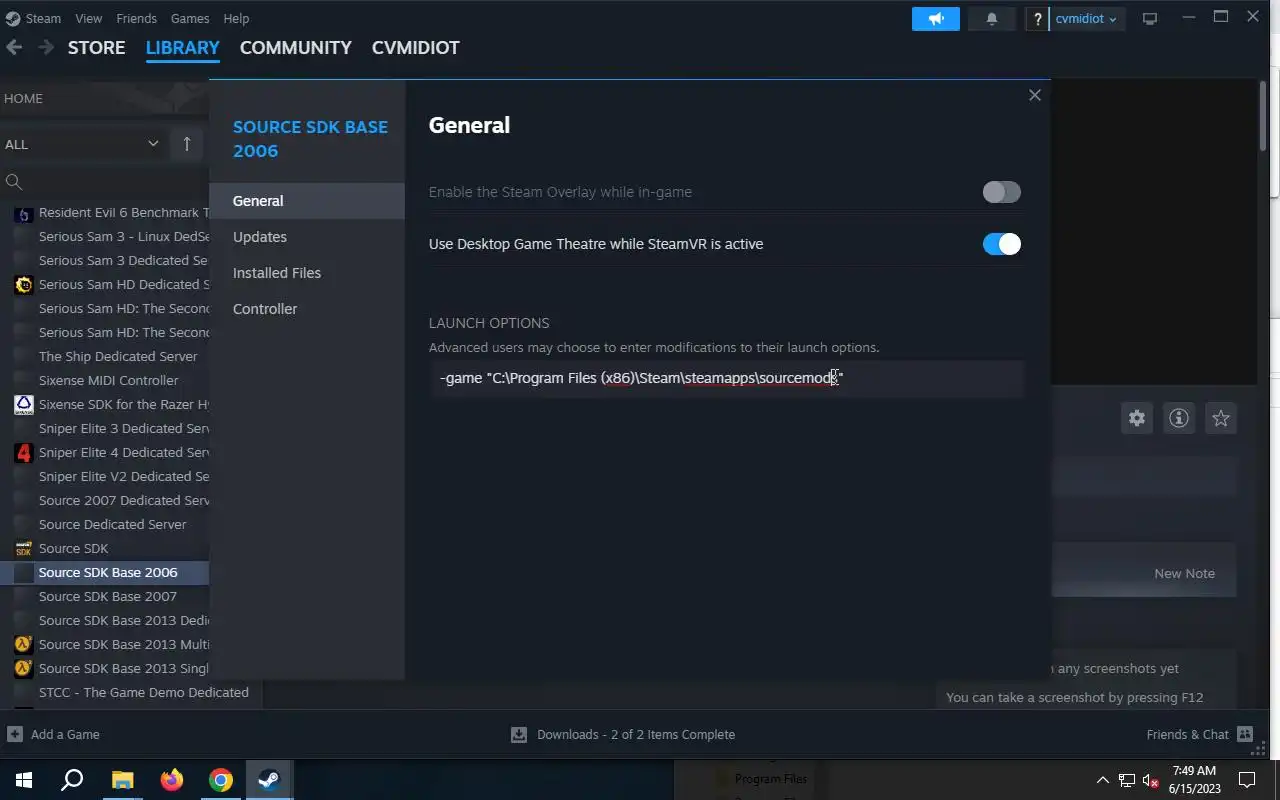Open game settings gear icon
The image size is (1280, 800).
1137,418
